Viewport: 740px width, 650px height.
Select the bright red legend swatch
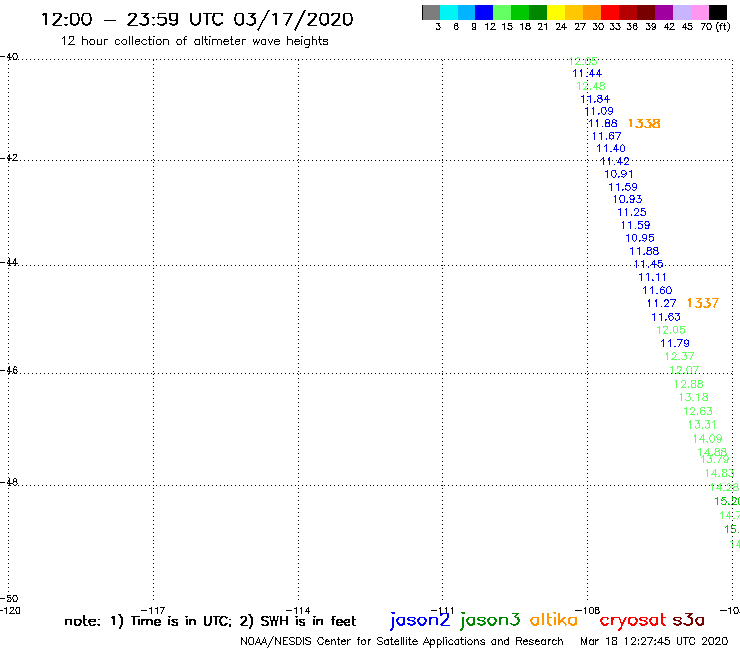(x=610, y=12)
